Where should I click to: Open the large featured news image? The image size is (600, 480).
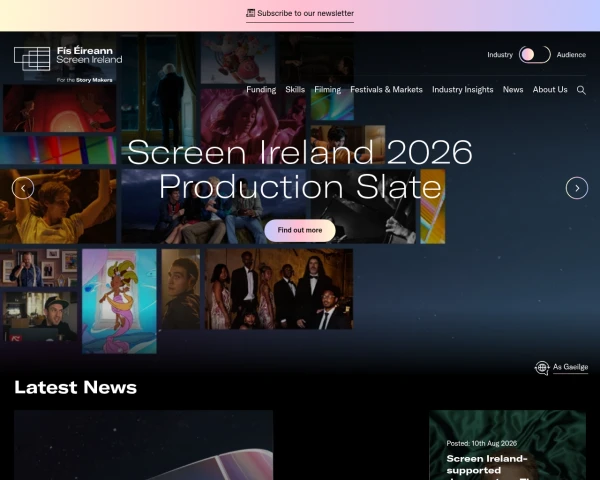pyautogui.click(x=143, y=445)
